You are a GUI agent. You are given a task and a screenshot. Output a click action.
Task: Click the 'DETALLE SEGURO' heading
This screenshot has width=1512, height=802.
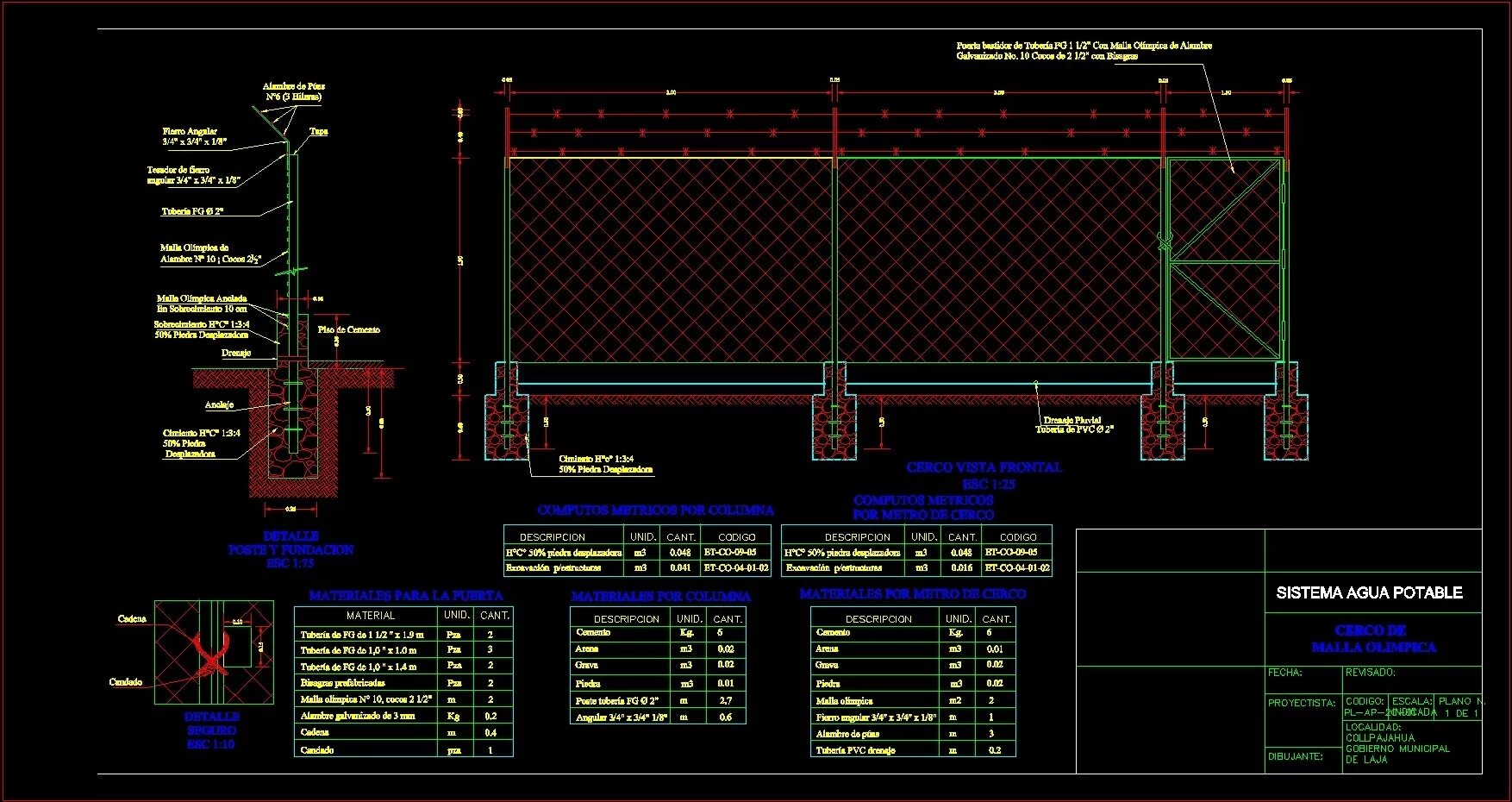click(211, 724)
